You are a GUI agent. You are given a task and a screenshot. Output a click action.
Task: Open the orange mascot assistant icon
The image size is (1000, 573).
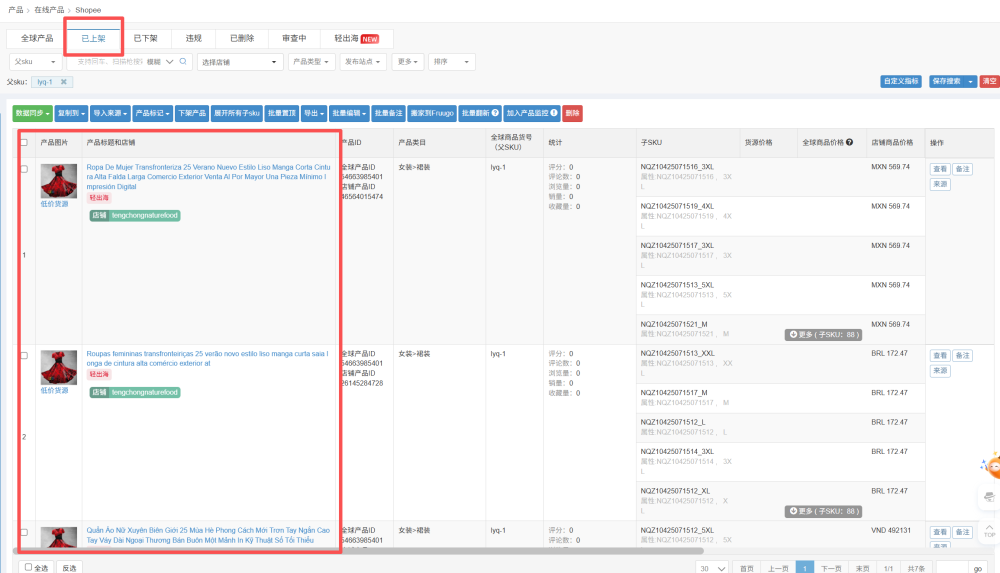pos(991,466)
